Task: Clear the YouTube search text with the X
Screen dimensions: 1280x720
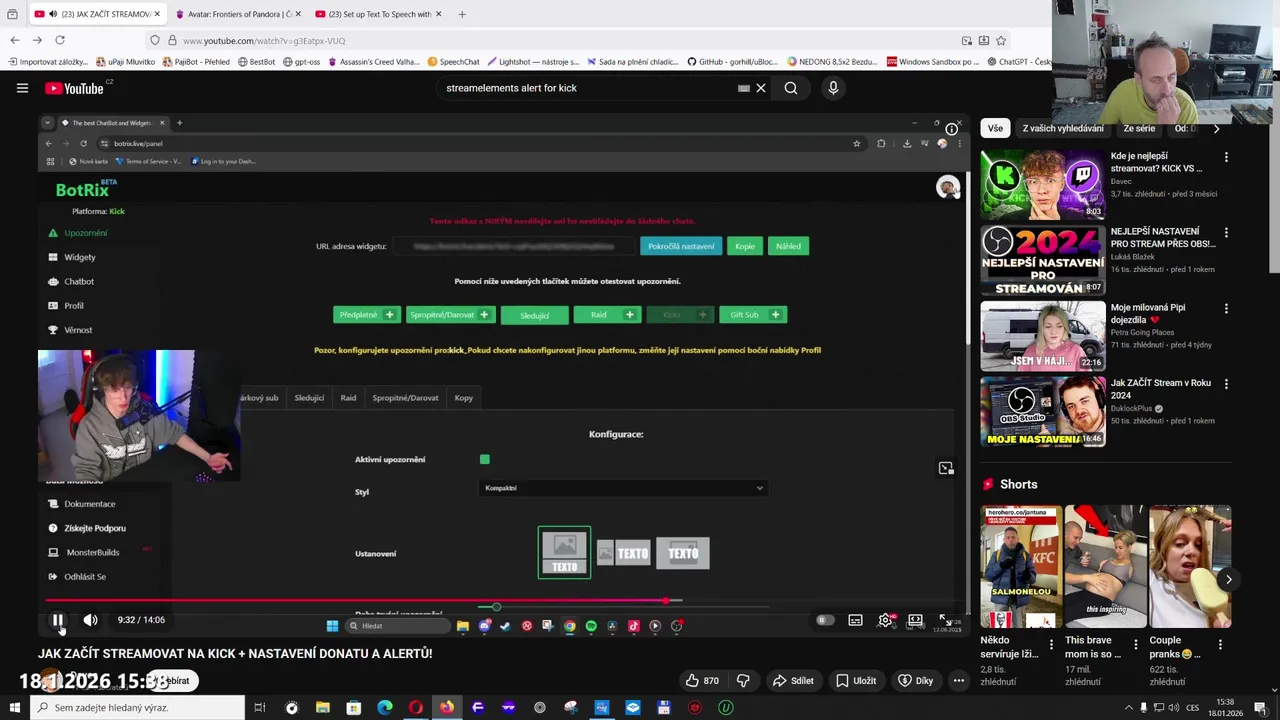Action: point(761,88)
